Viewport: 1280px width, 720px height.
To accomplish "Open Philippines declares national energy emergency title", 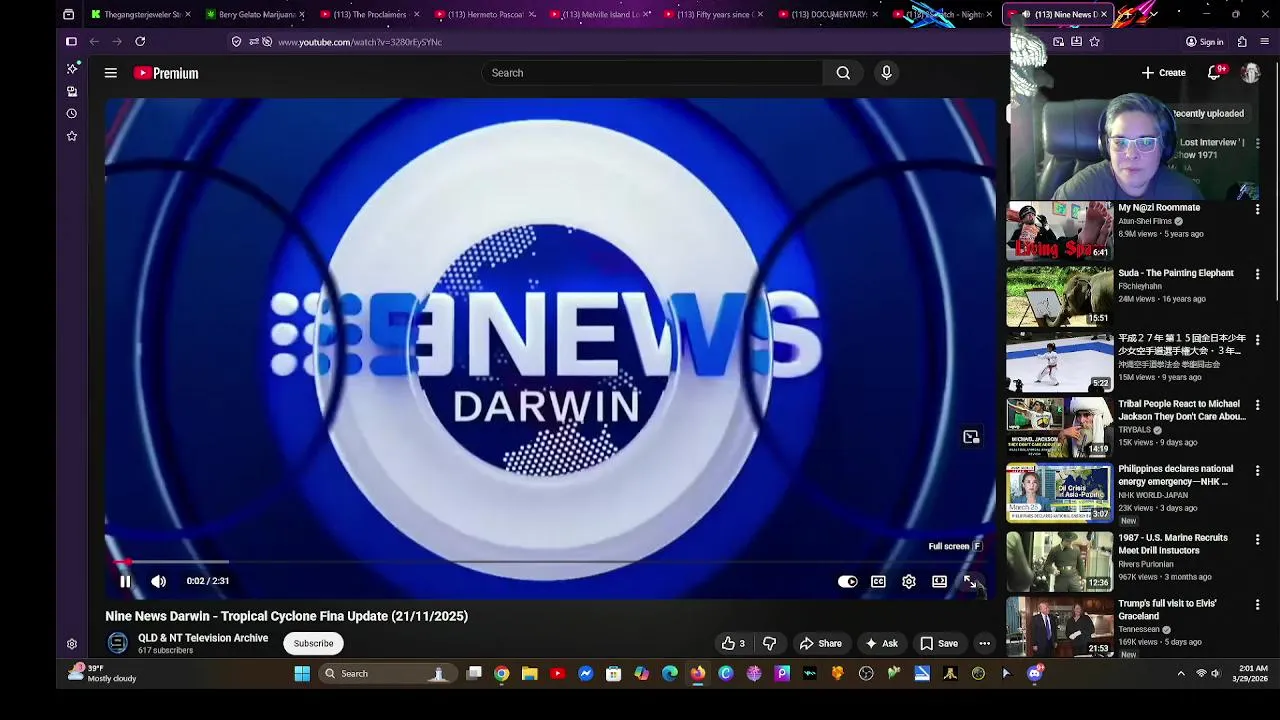I will [x=1176, y=475].
